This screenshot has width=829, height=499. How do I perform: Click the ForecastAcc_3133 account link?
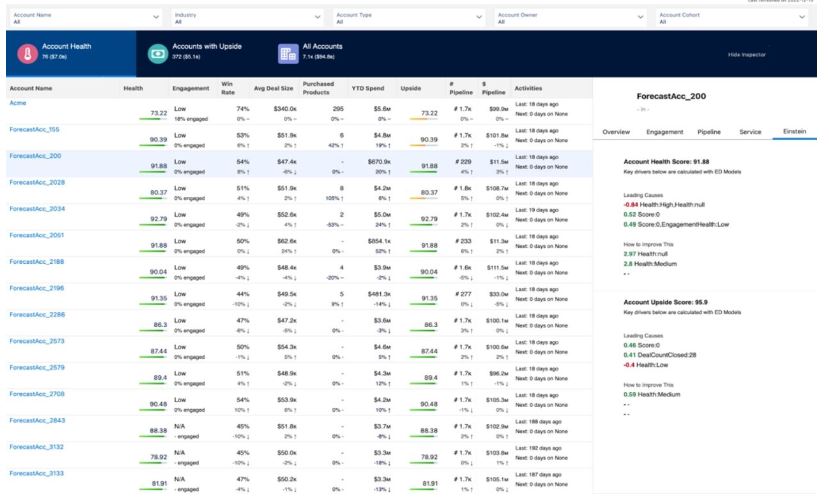tap(35, 473)
